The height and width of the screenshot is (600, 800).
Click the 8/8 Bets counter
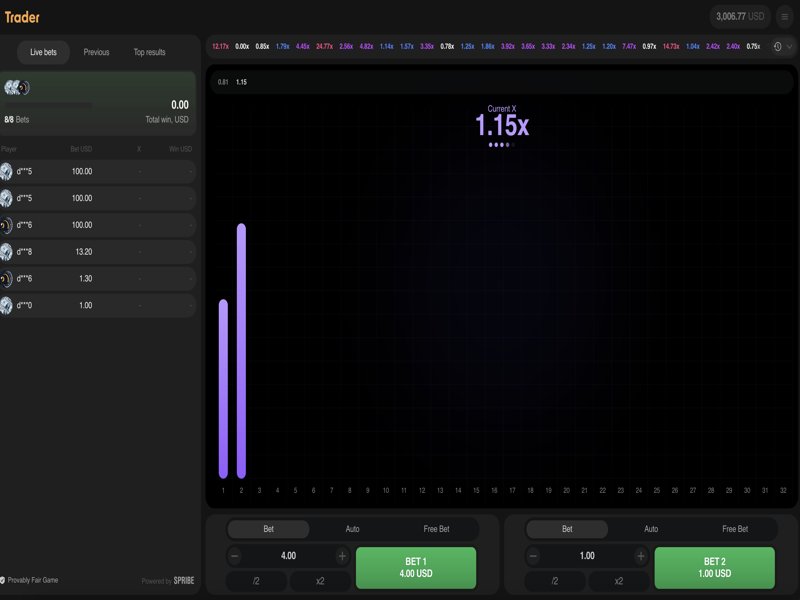(x=17, y=119)
